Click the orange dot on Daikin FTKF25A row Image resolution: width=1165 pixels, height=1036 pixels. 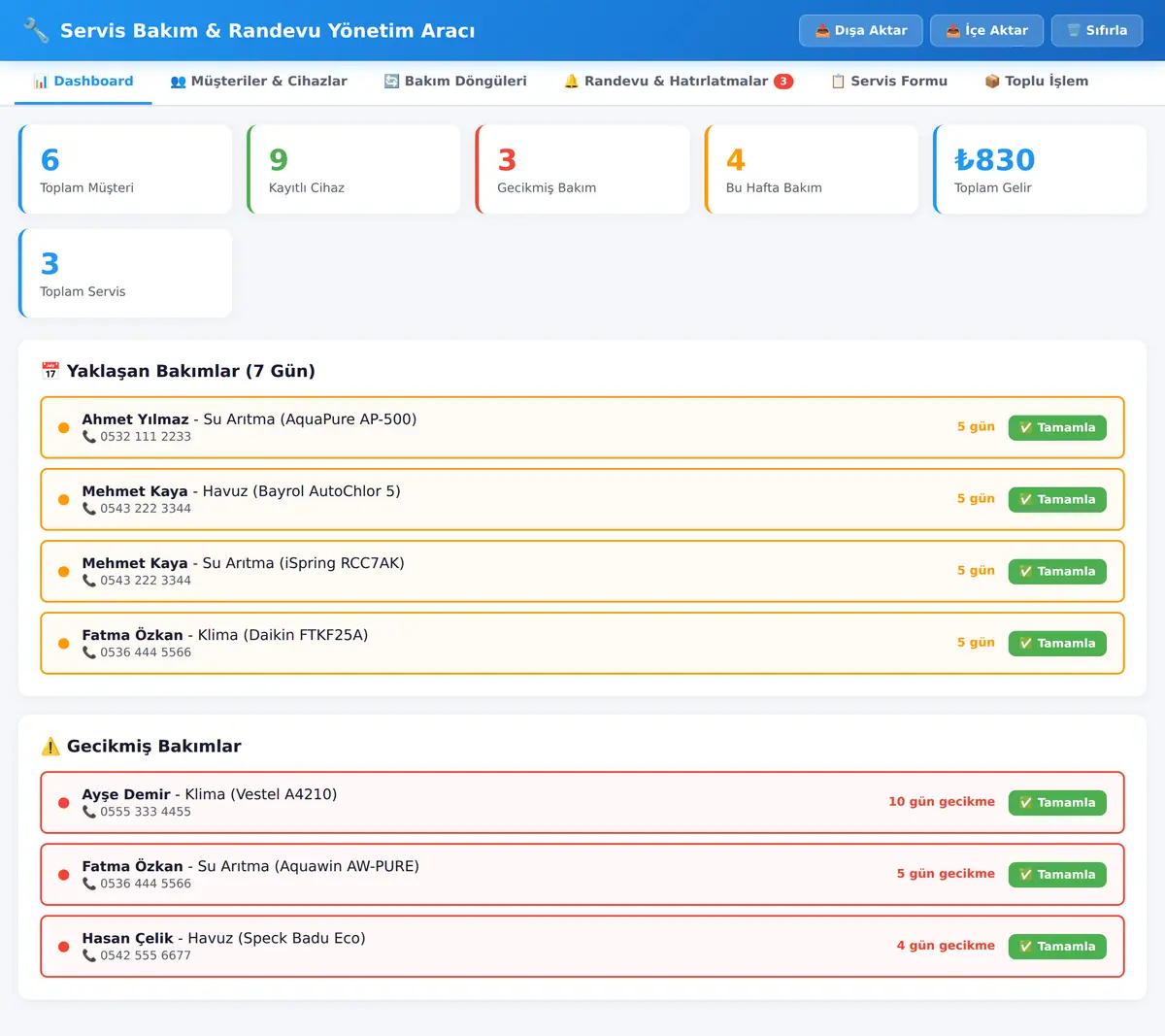click(x=63, y=643)
